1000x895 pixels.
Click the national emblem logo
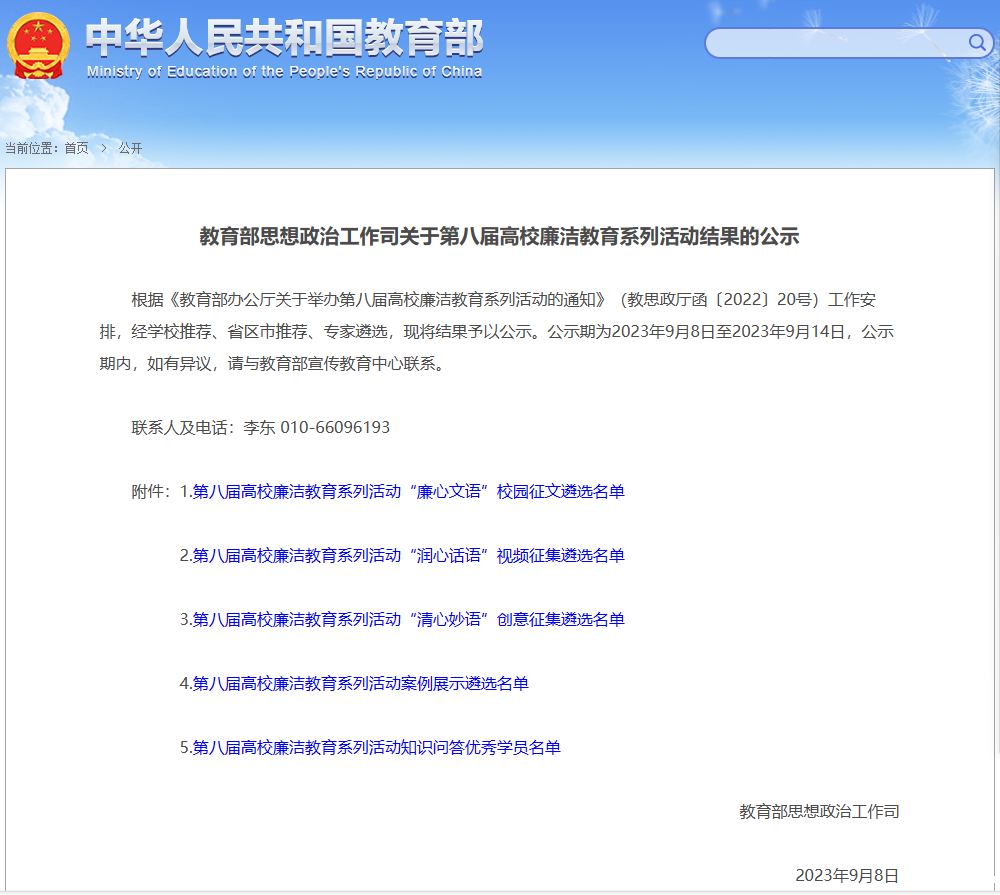39,45
